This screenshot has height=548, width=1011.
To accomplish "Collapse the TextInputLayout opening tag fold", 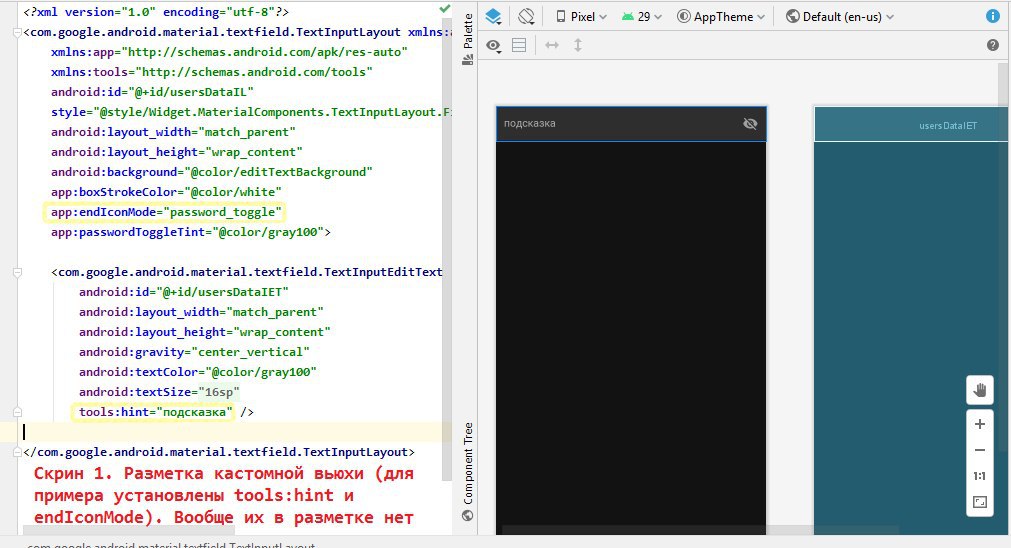I will pyautogui.click(x=17, y=32).
